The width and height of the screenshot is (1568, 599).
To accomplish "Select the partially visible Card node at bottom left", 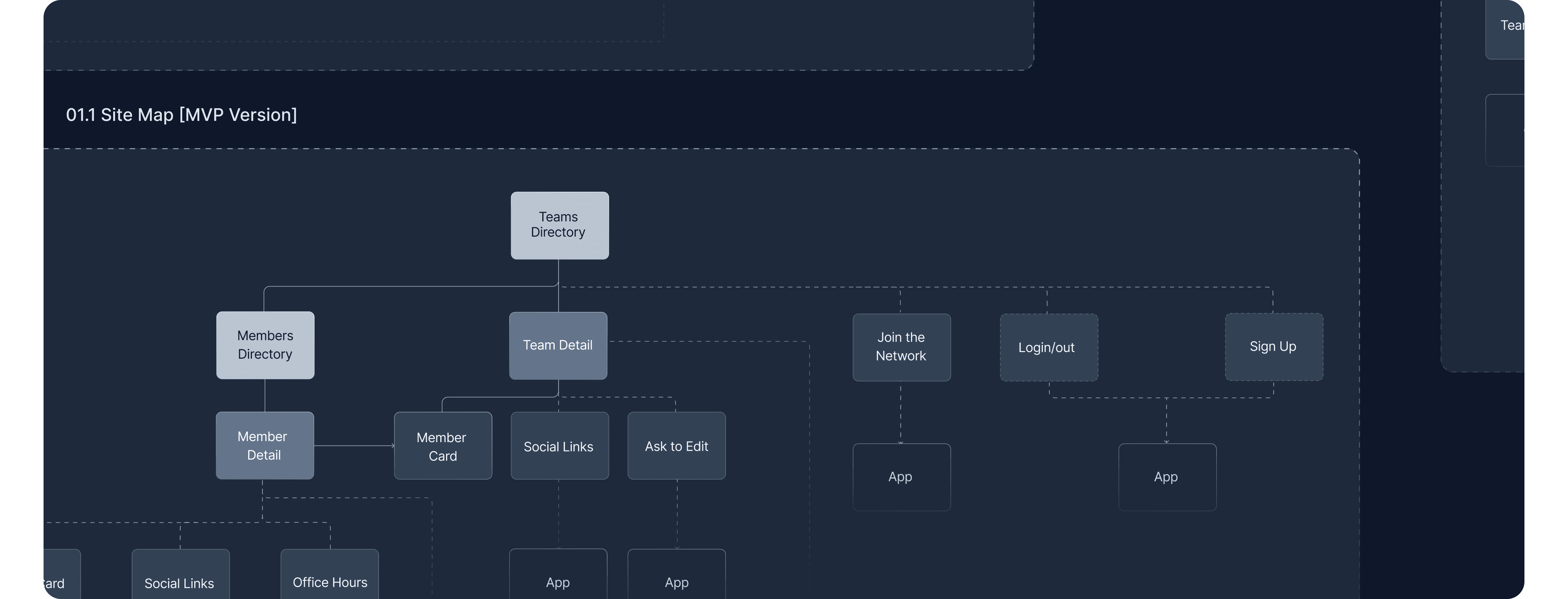I will (x=61, y=576).
